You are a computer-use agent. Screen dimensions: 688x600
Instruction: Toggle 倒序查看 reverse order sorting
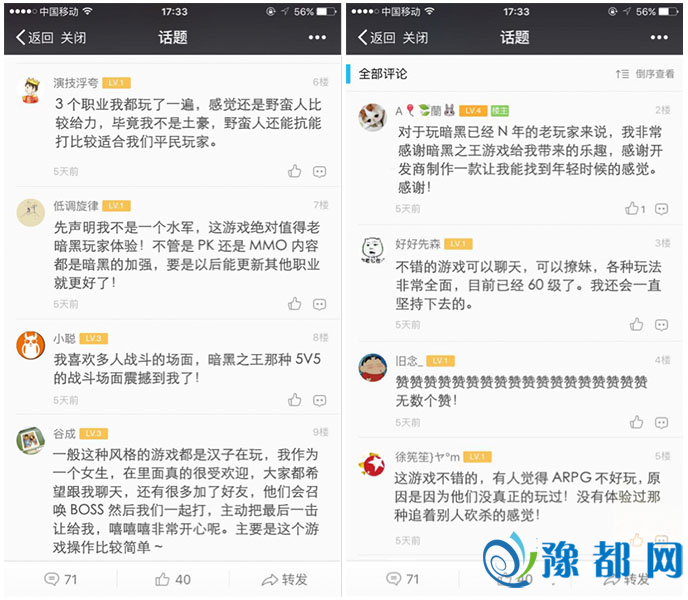coord(645,74)
